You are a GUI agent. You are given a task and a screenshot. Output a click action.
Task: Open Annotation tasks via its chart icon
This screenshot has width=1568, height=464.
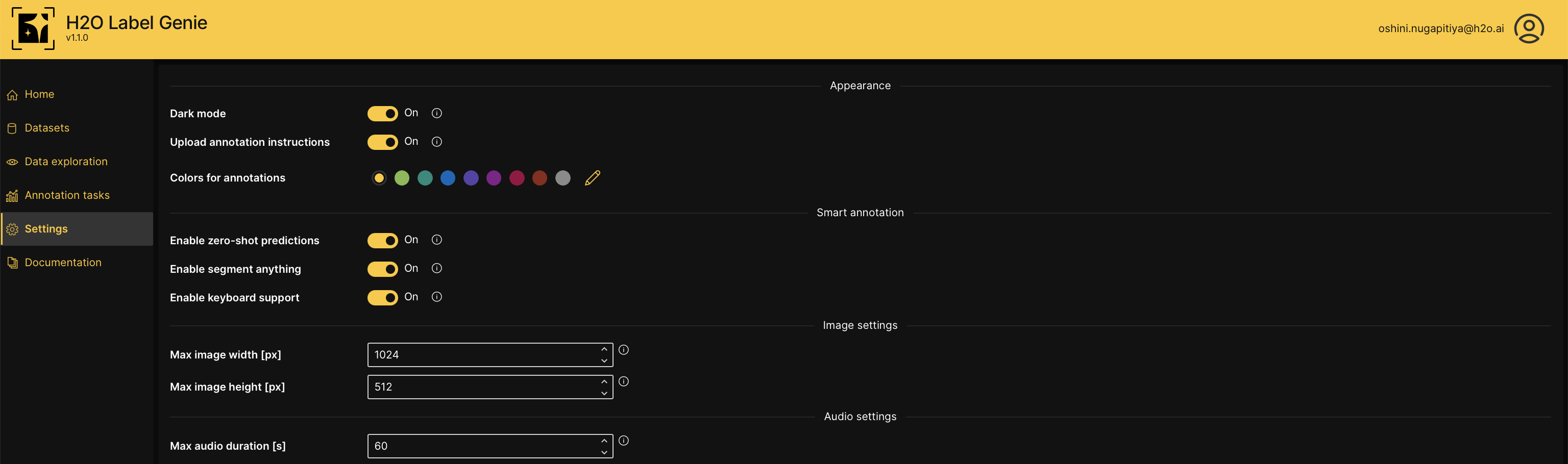click(12, 195)
